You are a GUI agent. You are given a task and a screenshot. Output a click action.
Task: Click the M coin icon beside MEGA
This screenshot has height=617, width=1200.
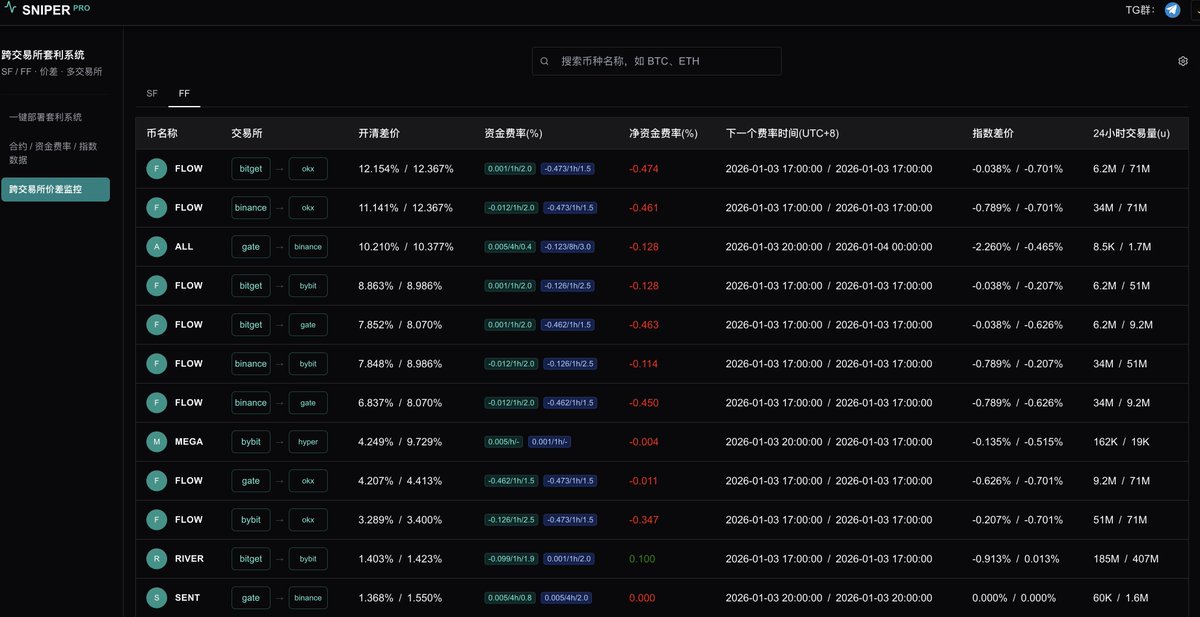click(x=155, y=441)
